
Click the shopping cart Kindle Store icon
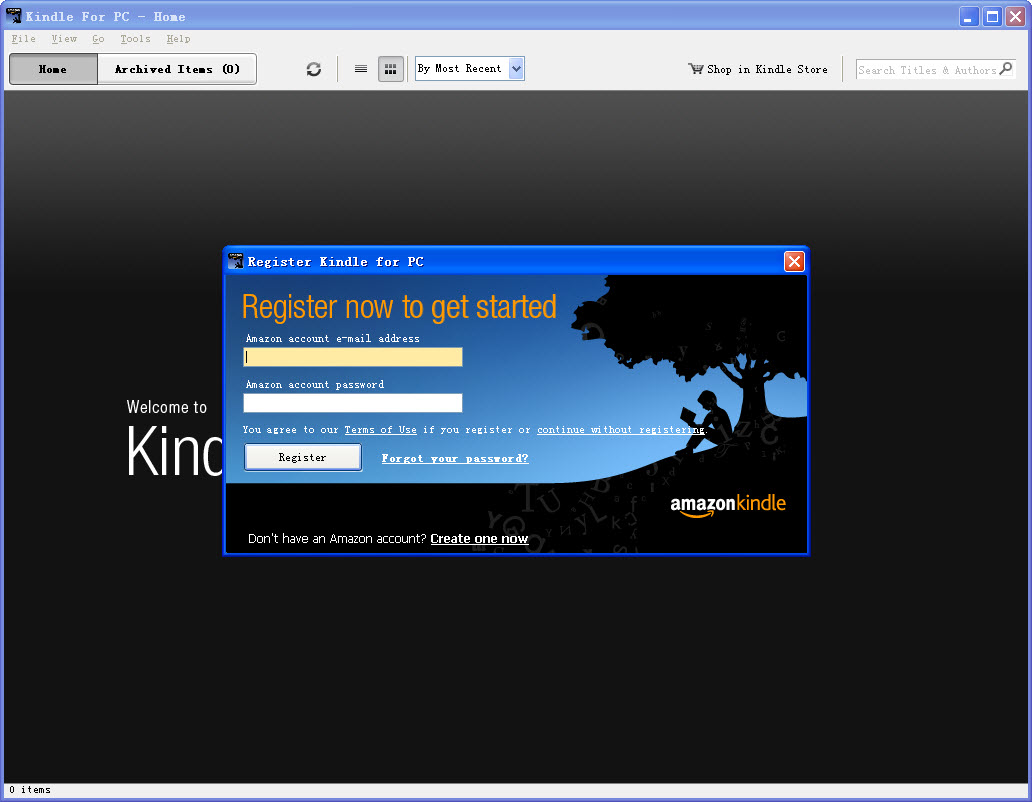(x=696, y=69)
